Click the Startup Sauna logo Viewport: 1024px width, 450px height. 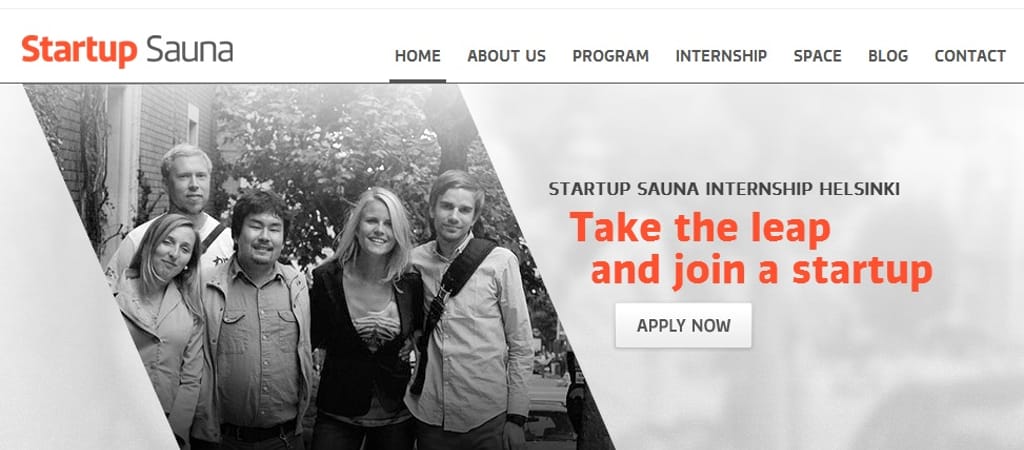(127, 51)
